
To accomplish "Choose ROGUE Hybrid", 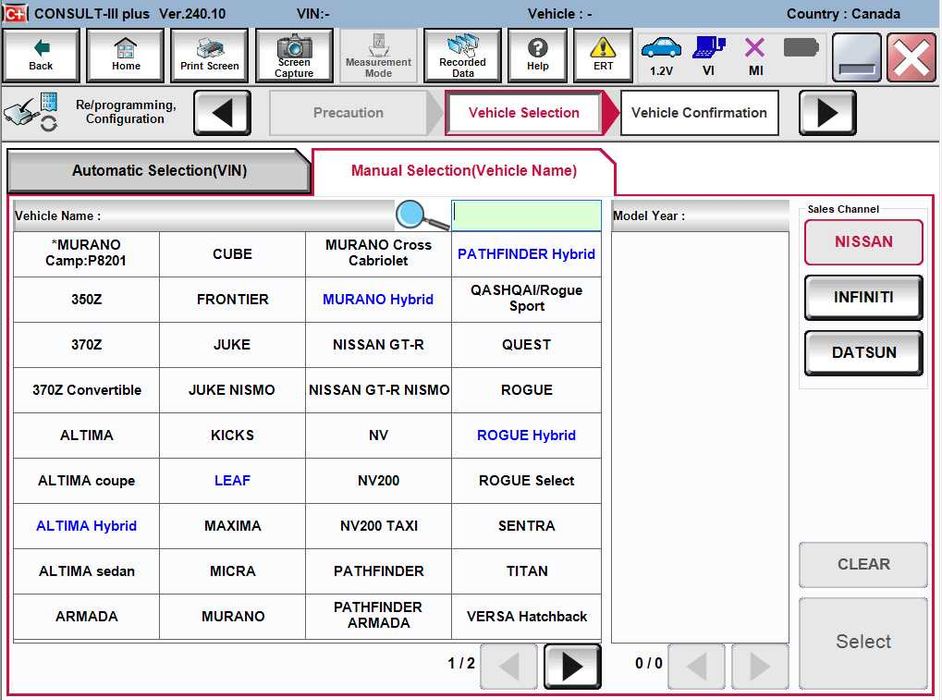I will [526, 435].
